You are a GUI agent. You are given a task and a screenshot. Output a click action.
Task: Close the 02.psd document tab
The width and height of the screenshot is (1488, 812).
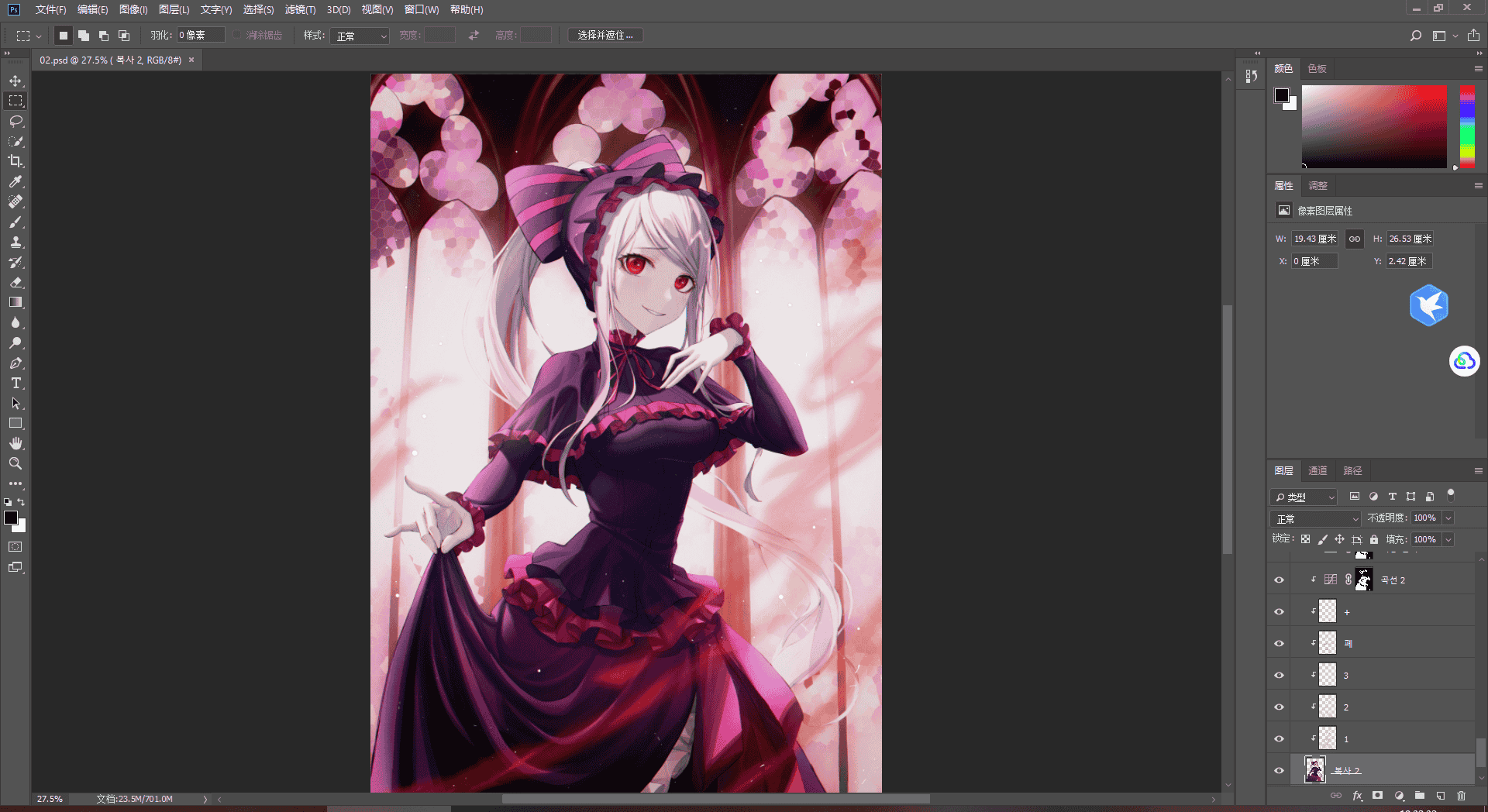(191, 60)
